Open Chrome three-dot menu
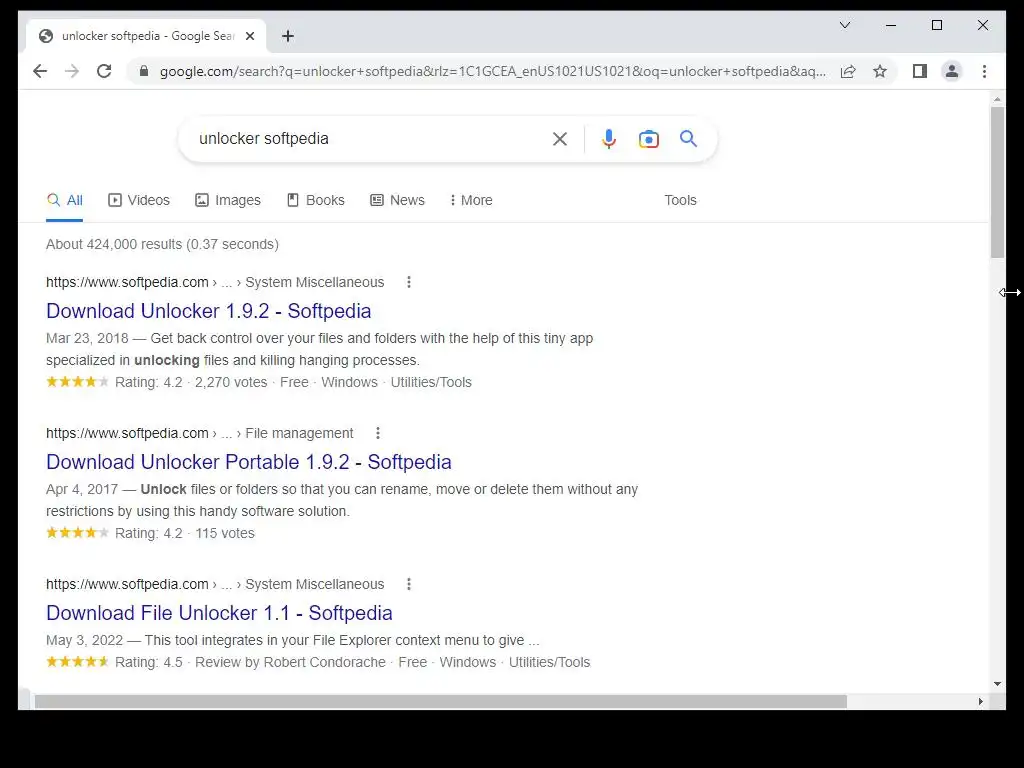This screenshot has height=768, width=1024. coord(984,71)
